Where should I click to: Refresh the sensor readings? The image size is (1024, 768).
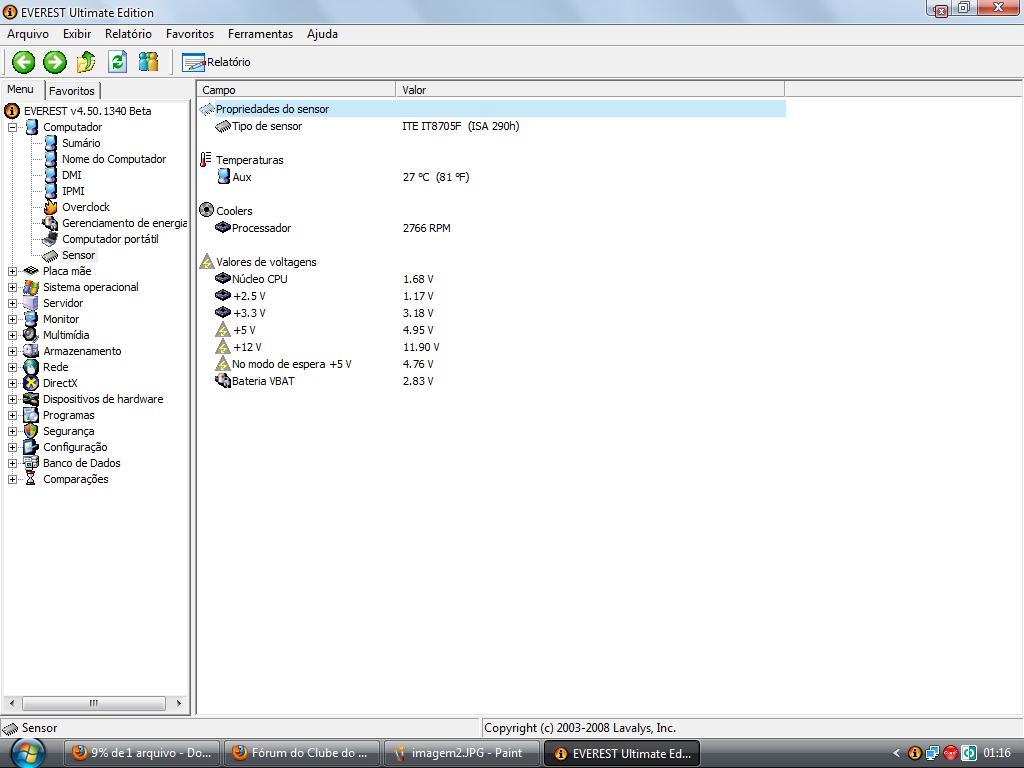click(118, 62)
